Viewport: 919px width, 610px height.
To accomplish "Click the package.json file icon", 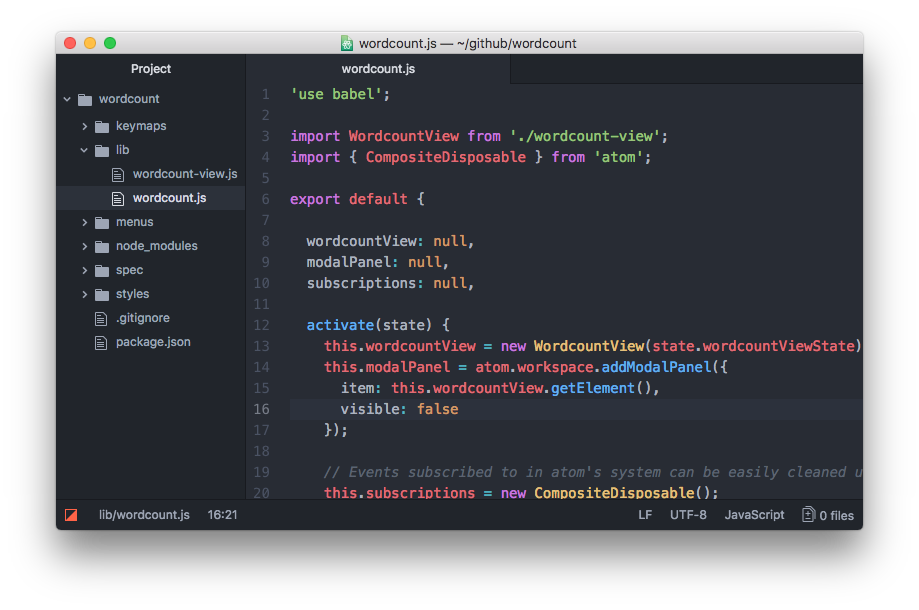I will tap(101, 342).
